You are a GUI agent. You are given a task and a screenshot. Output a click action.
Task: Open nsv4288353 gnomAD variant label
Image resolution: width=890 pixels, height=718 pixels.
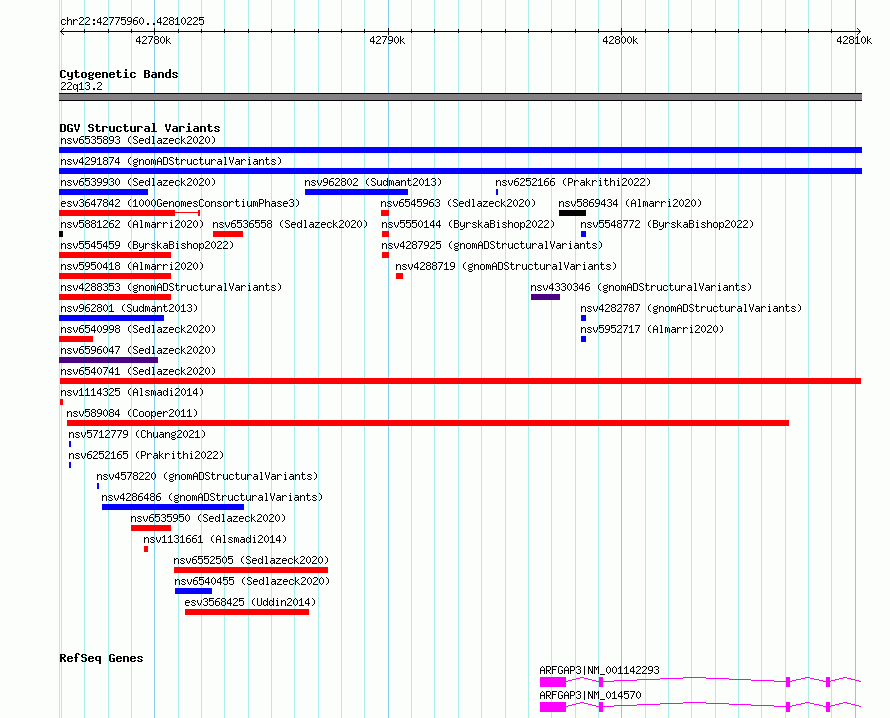coord(171,287)
